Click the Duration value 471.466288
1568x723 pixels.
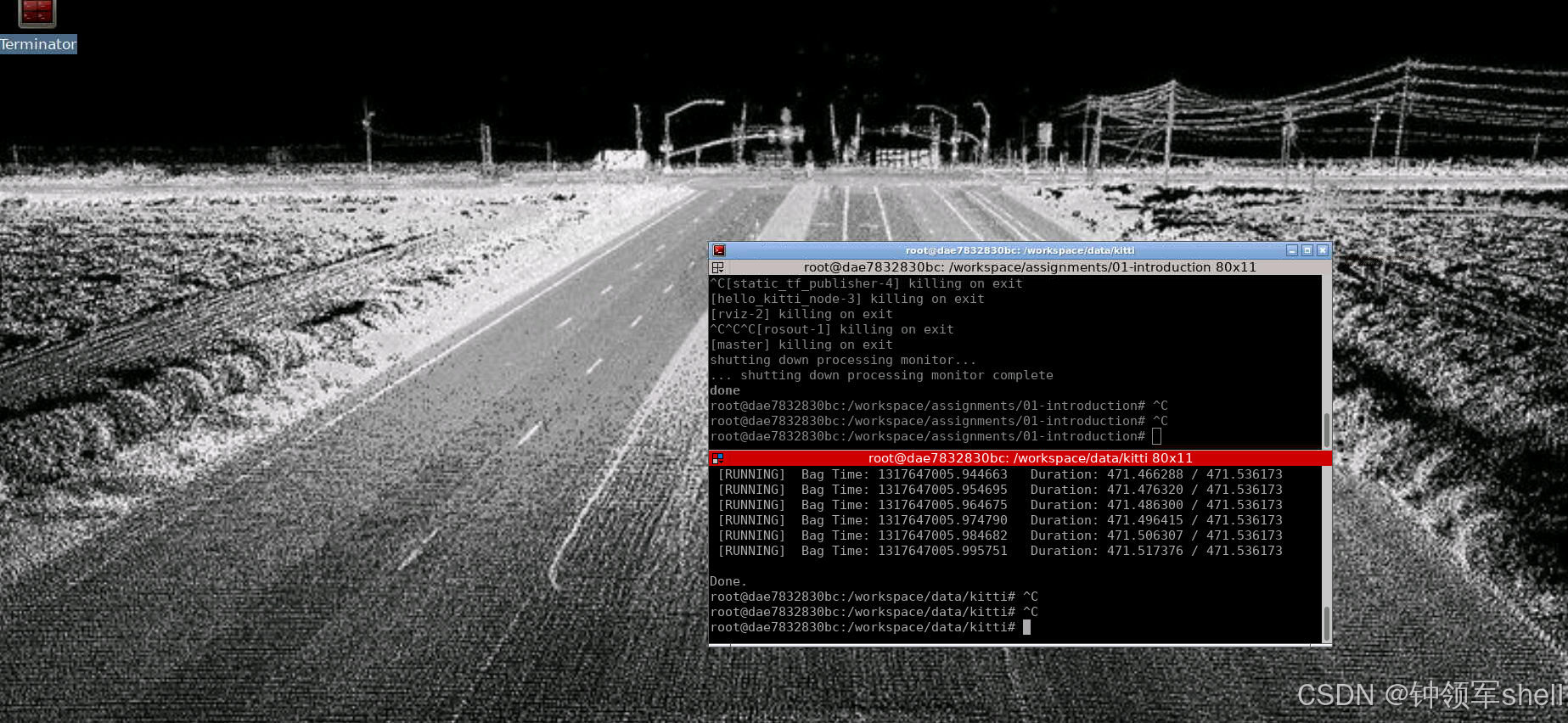(x=1144, y=474)
